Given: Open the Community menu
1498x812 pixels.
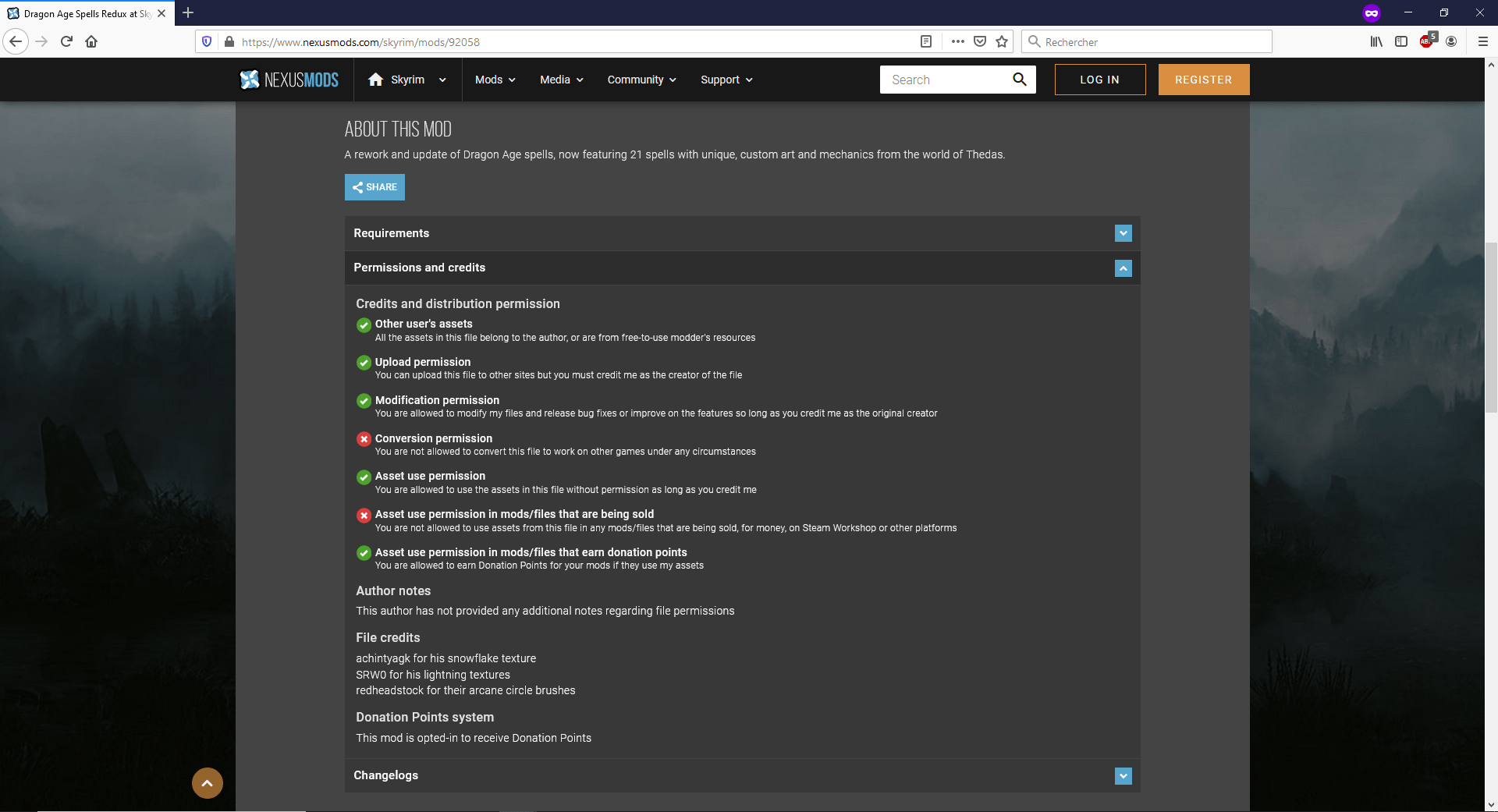Looking at the screenshot, I should pyautogui.click(x=641, y=80).
